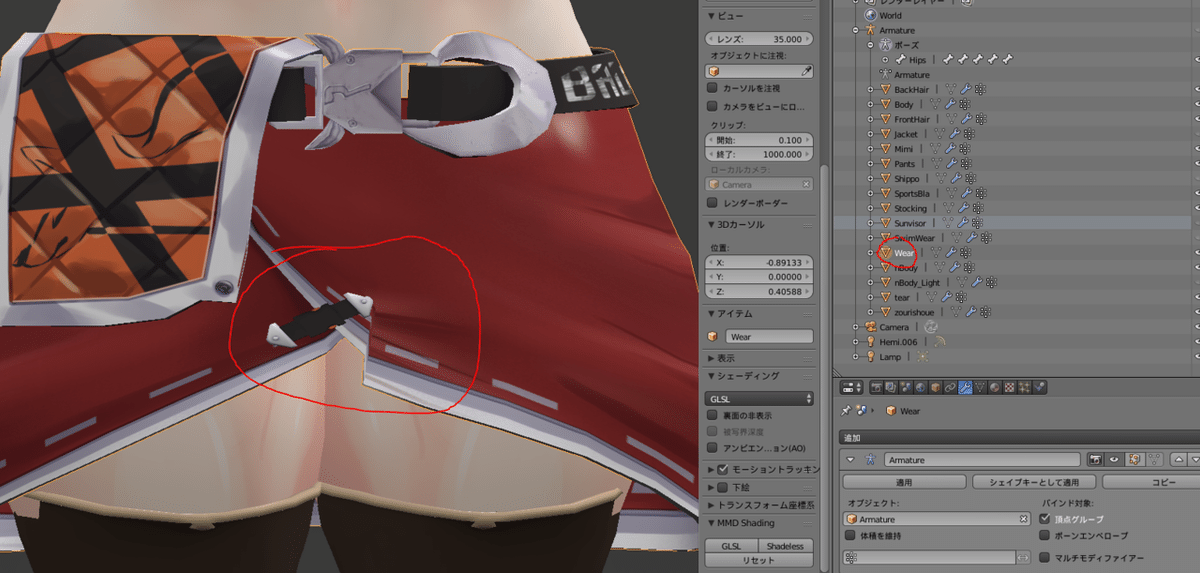This screenshot has width=1200, height=573.
Task: Expand the Body object in outliner
Action: pos(870,104)
